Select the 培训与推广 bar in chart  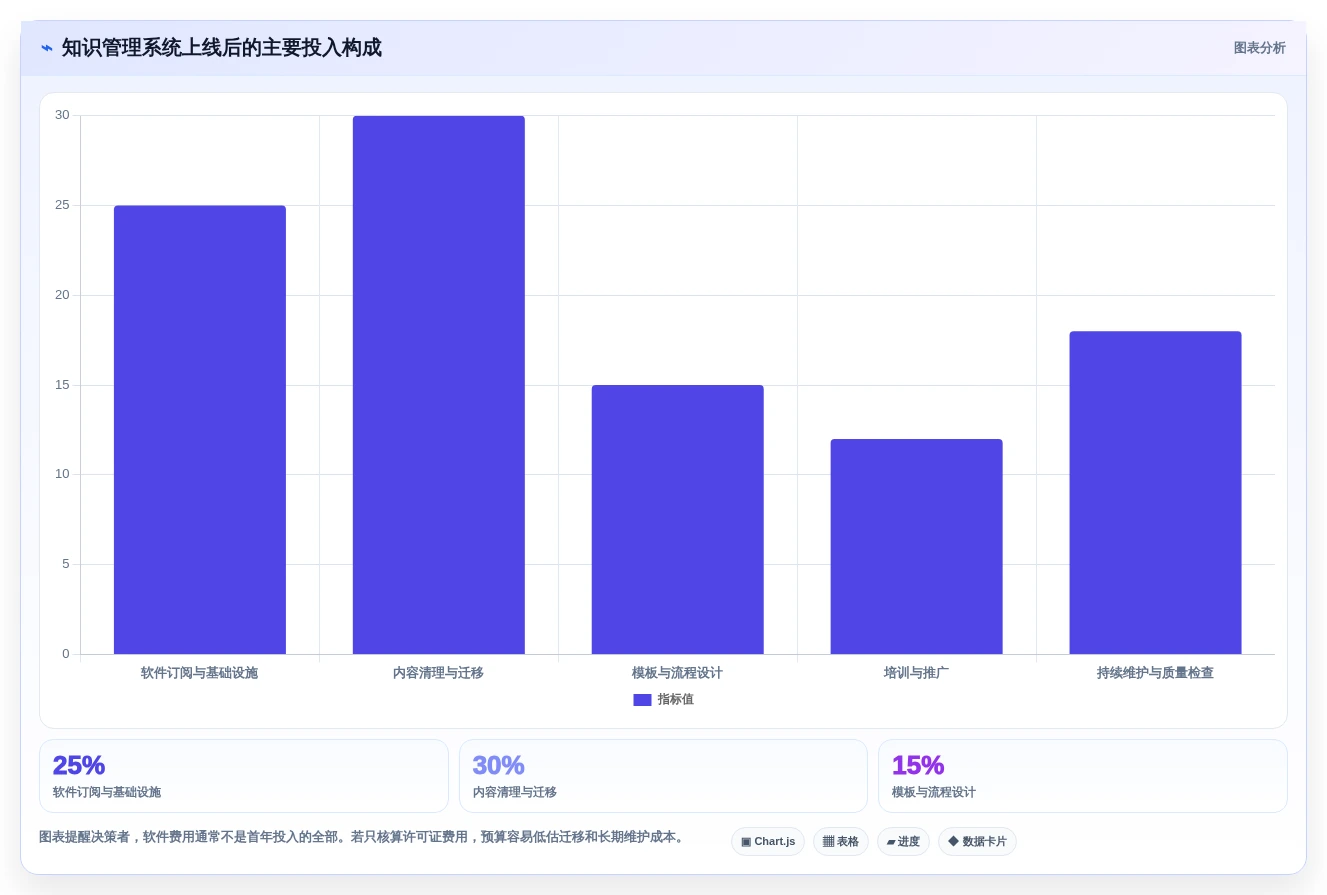pyautogui.click(x=917, y=547)
